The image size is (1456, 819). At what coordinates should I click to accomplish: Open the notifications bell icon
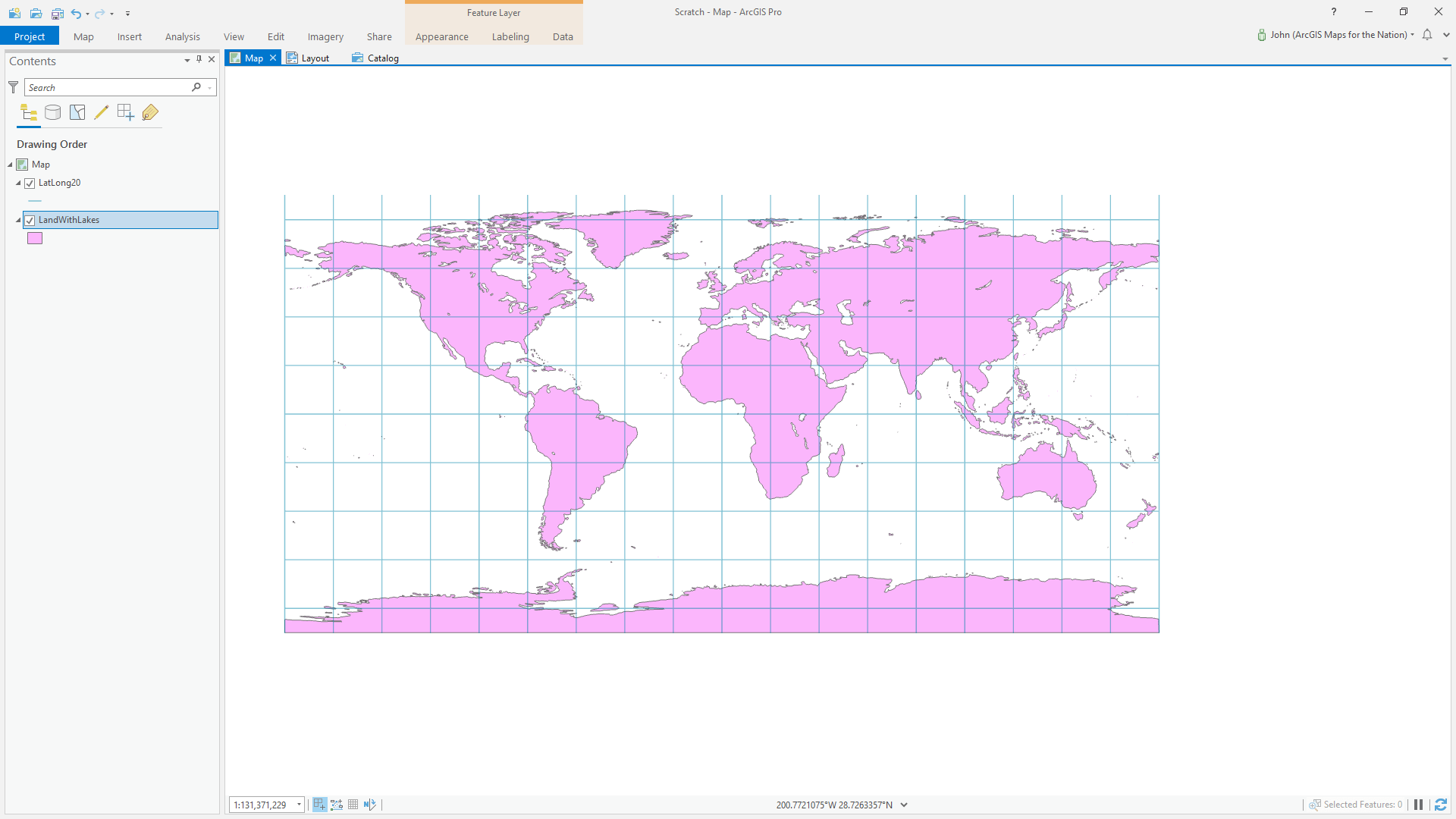click(1427, 35)
